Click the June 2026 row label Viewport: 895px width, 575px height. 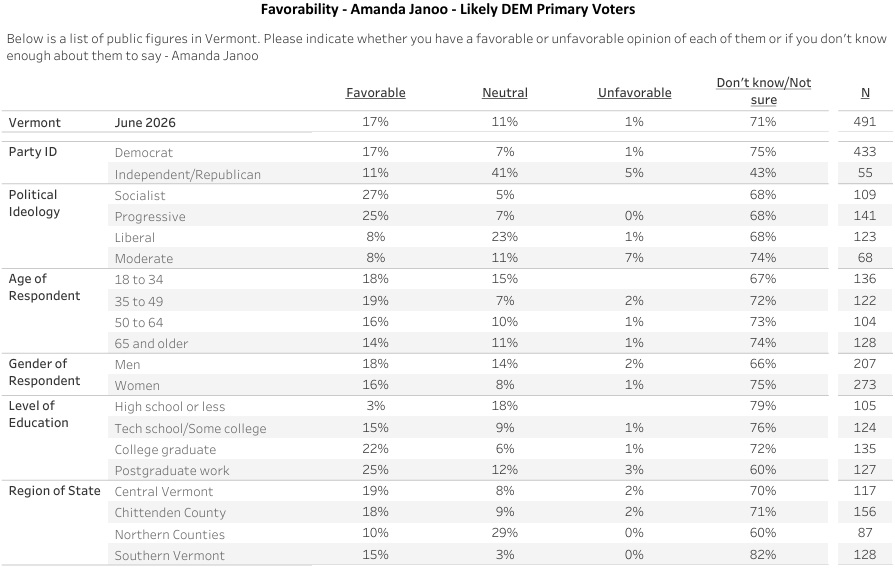(x=145, y=123)
